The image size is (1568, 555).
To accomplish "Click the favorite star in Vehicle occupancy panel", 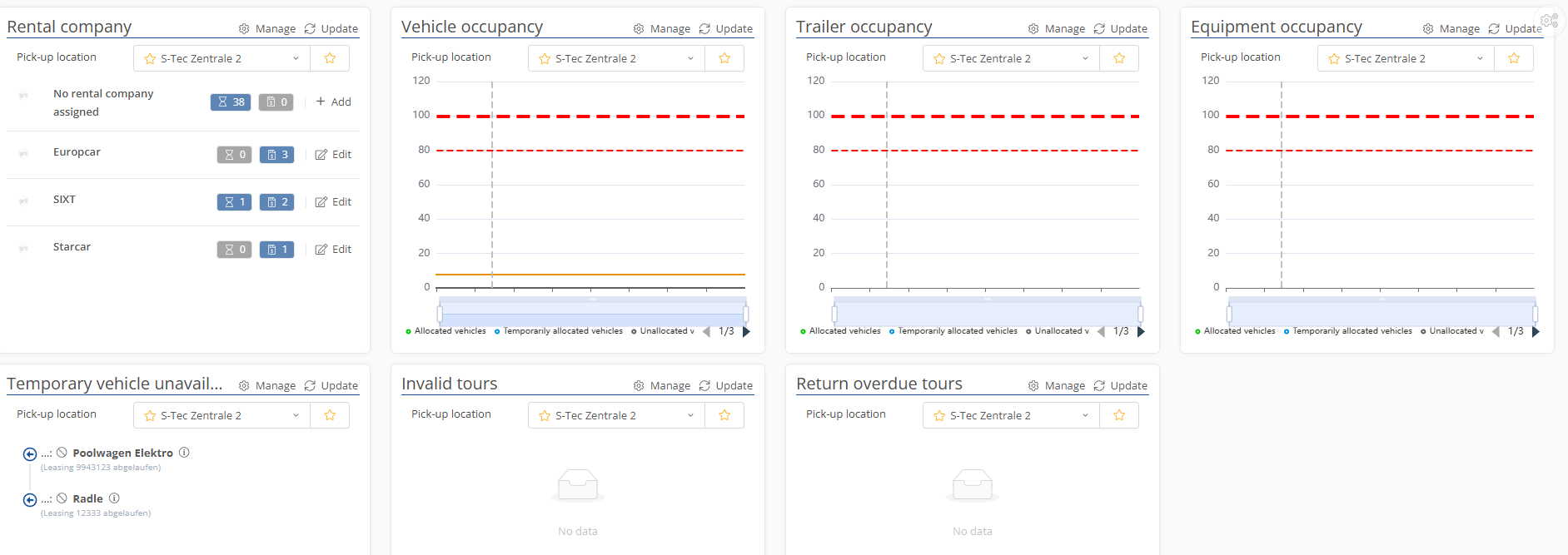I will point(724,58).
